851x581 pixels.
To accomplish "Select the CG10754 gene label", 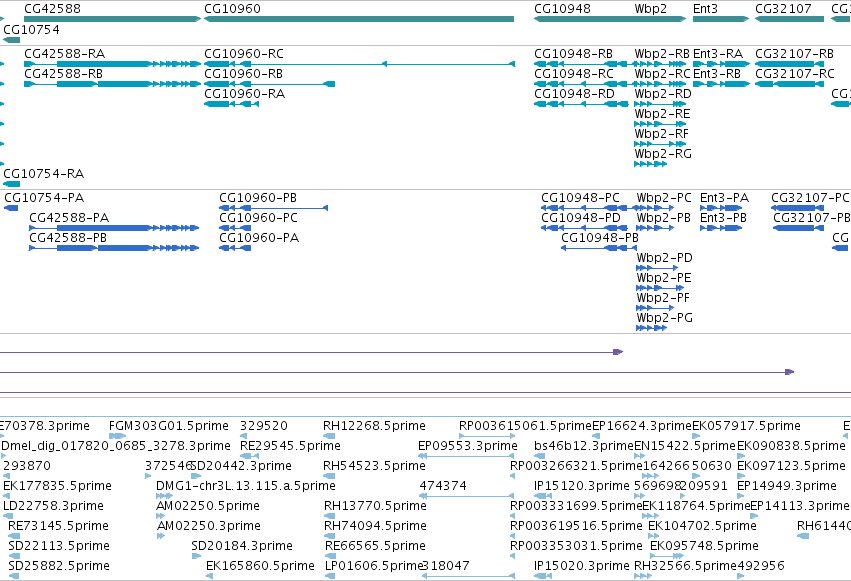I will 31,29.
